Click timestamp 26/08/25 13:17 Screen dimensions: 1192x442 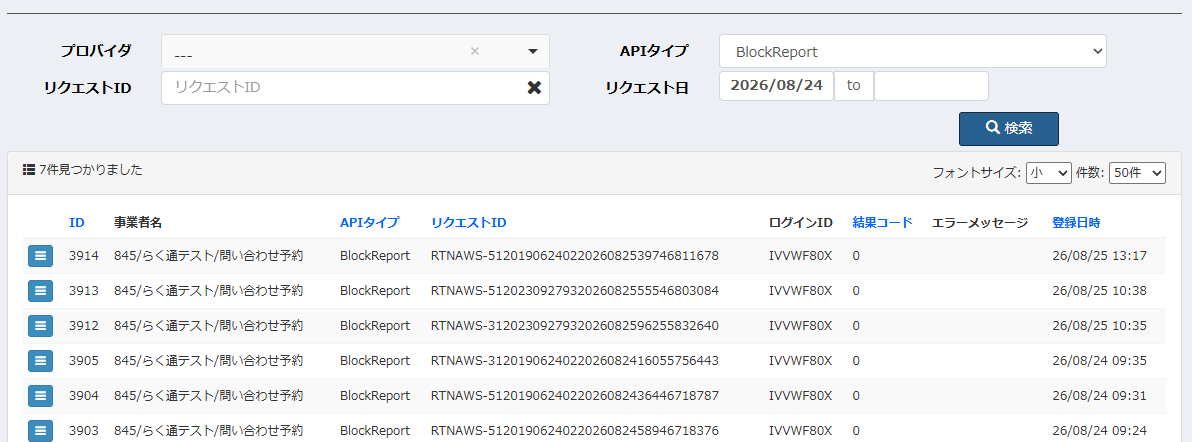pos(1099,256)
